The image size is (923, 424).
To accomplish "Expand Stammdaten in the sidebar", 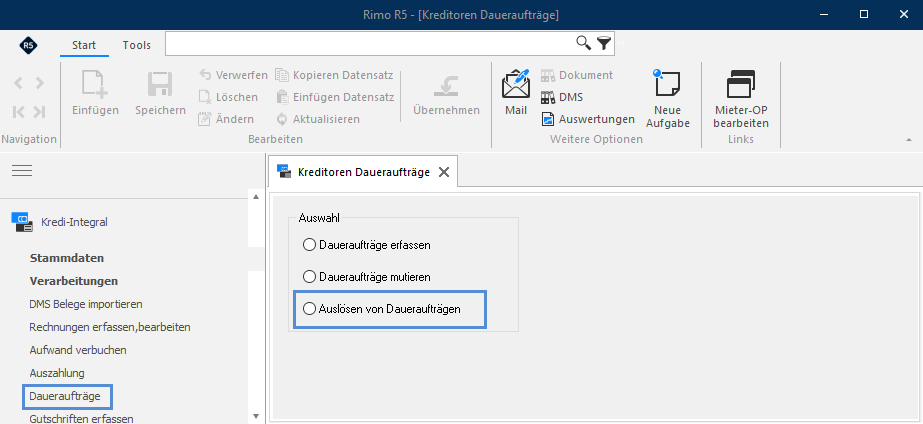I will click(67, 258).
